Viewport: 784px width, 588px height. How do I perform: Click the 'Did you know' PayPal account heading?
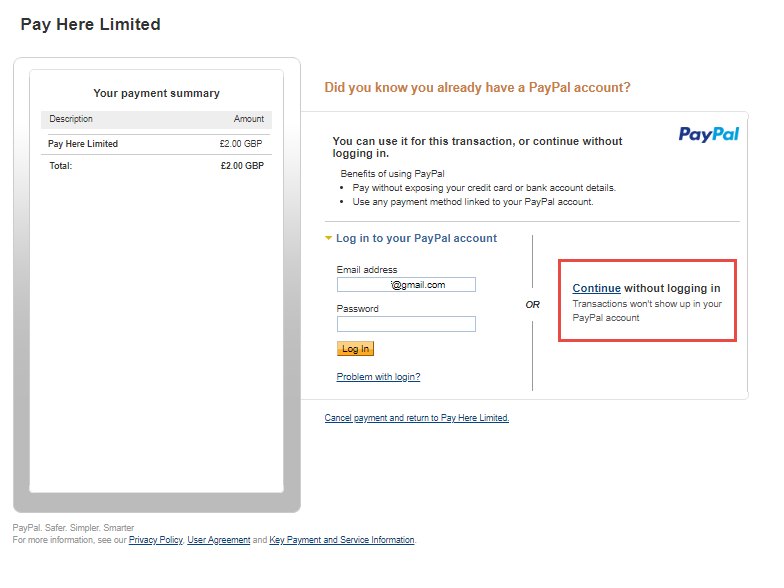[477, 88]
